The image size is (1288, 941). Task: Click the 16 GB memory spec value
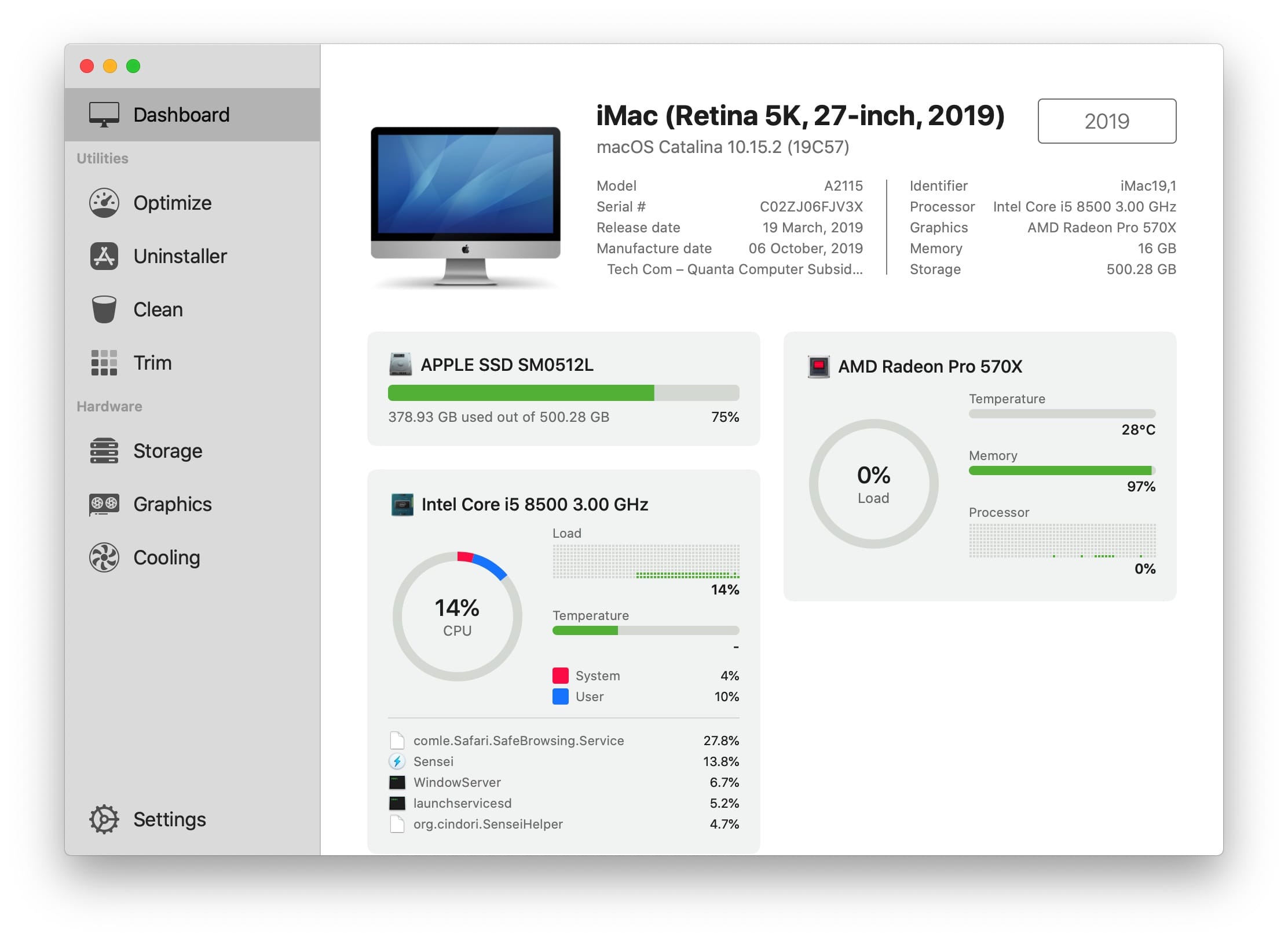(x=1157, y=249)
